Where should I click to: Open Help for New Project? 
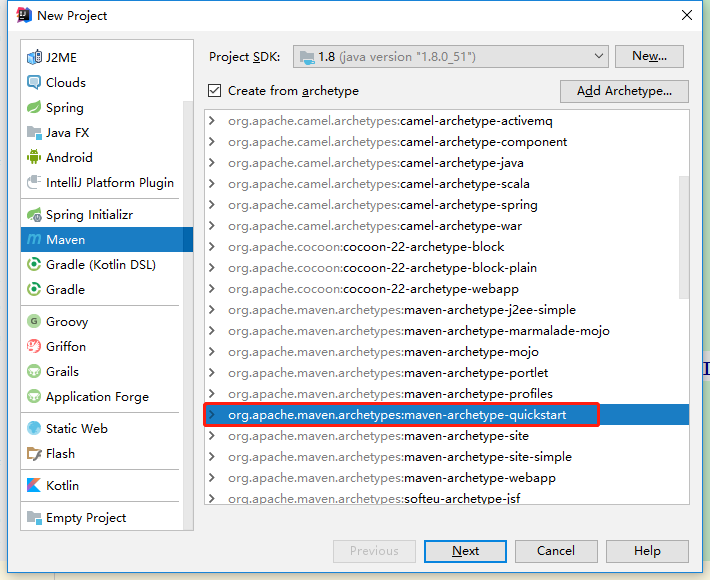(x=647, y=551)
